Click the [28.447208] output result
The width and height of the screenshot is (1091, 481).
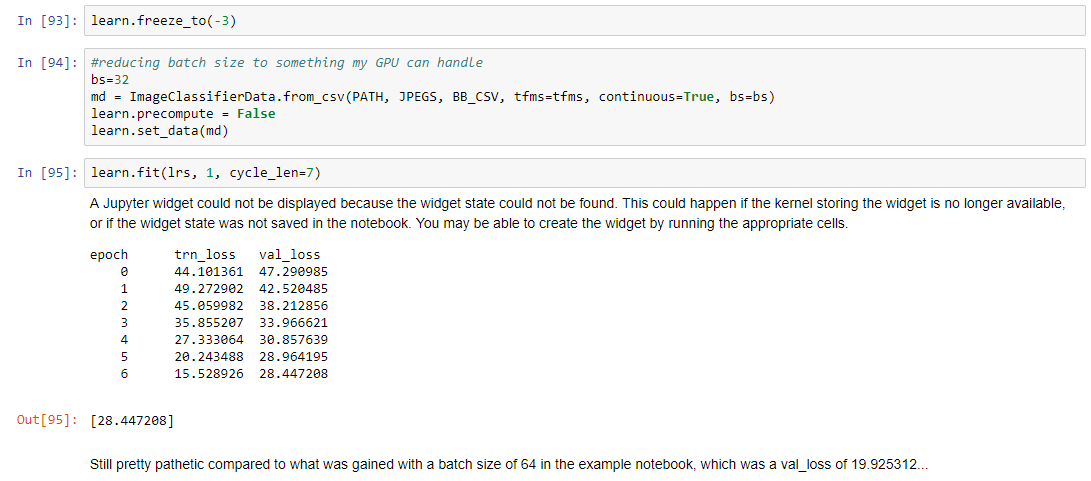tap(132, 421)
